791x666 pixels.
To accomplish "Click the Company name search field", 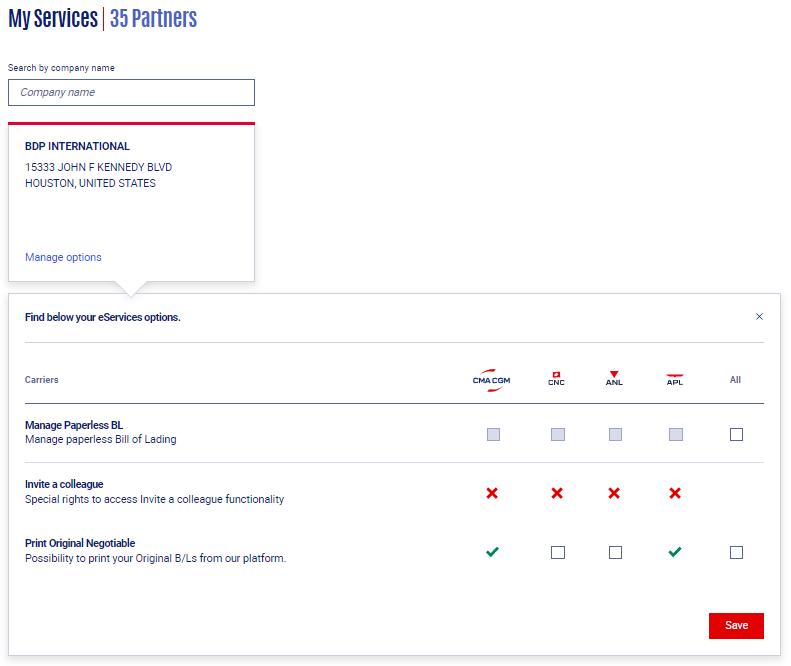I will tap(131, 92).
